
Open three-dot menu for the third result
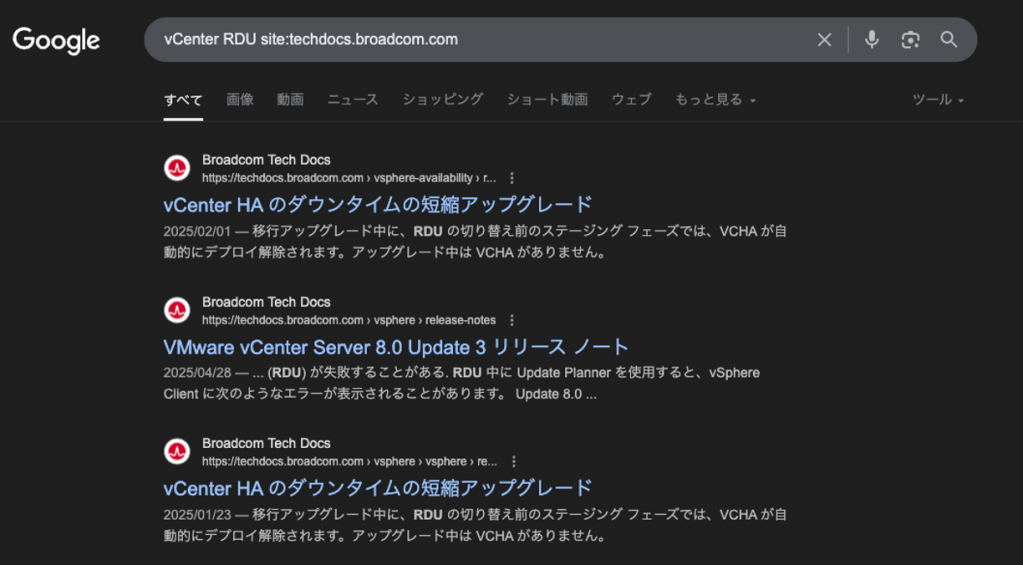point(513,461)
